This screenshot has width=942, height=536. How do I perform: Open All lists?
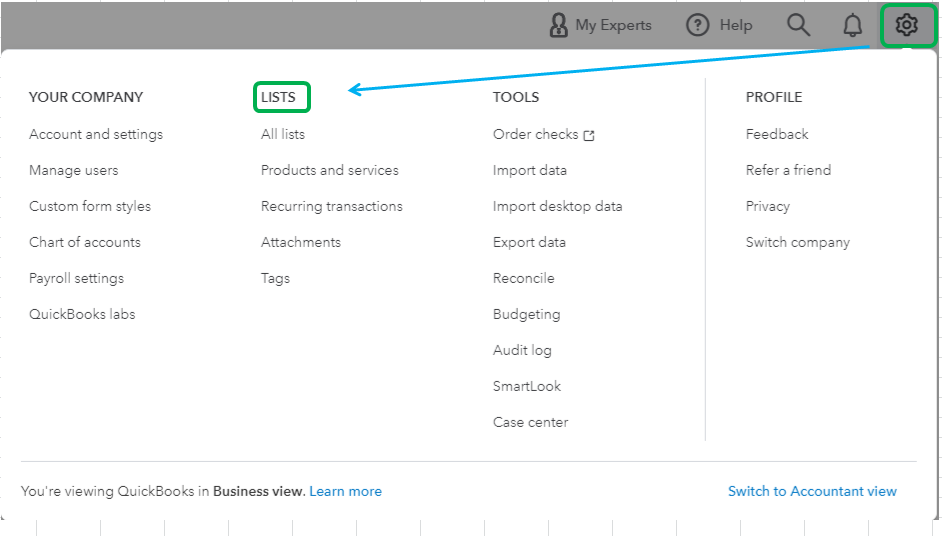[282, 134]
